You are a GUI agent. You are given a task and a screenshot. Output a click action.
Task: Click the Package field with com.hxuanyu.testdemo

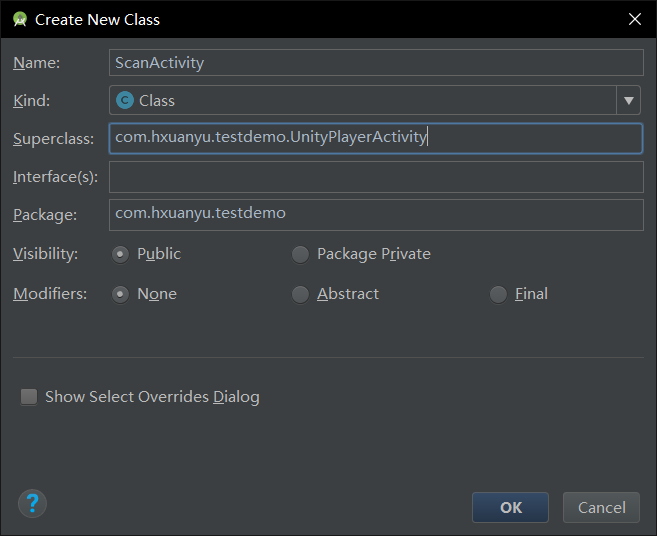(375, 214)
